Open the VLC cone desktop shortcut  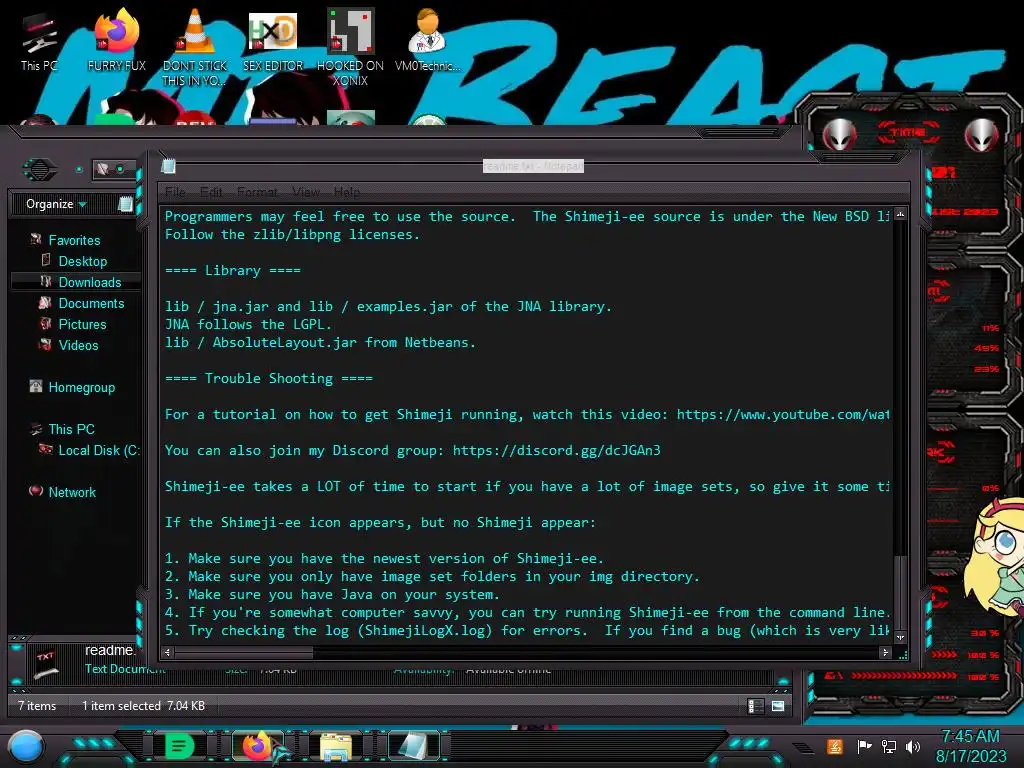(x=195, y=47)
